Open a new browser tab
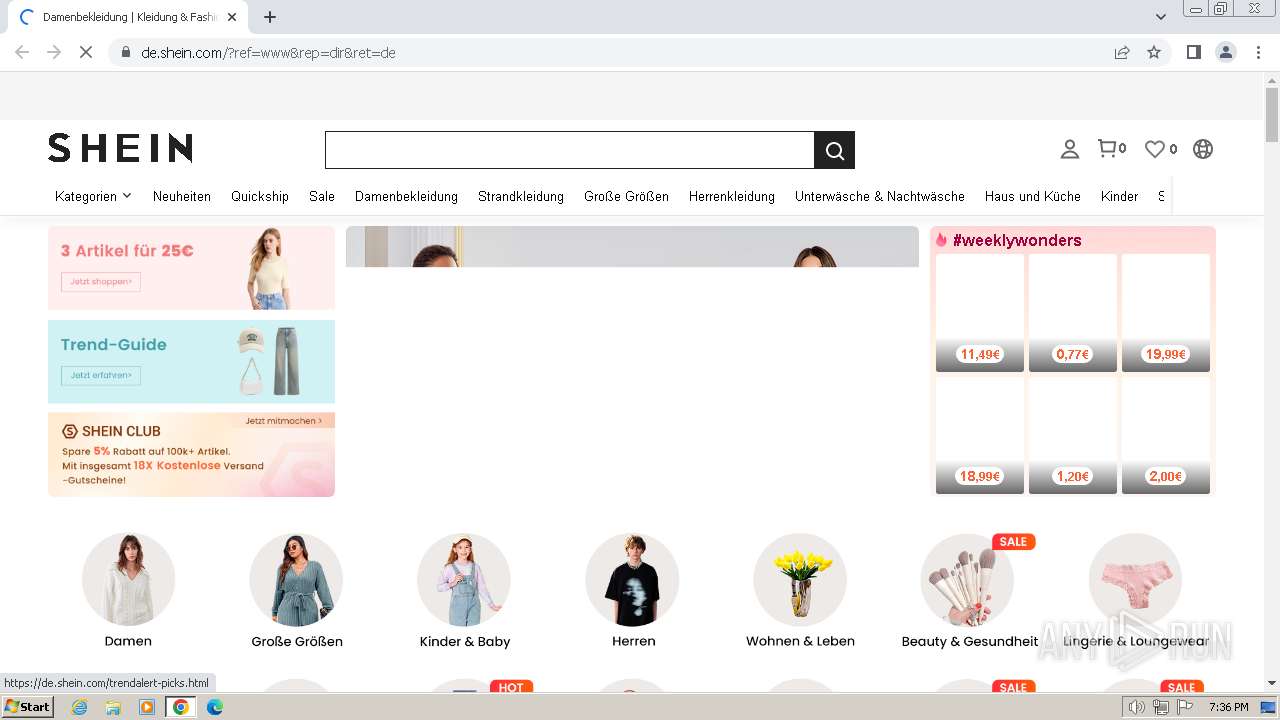 (270, 17)
